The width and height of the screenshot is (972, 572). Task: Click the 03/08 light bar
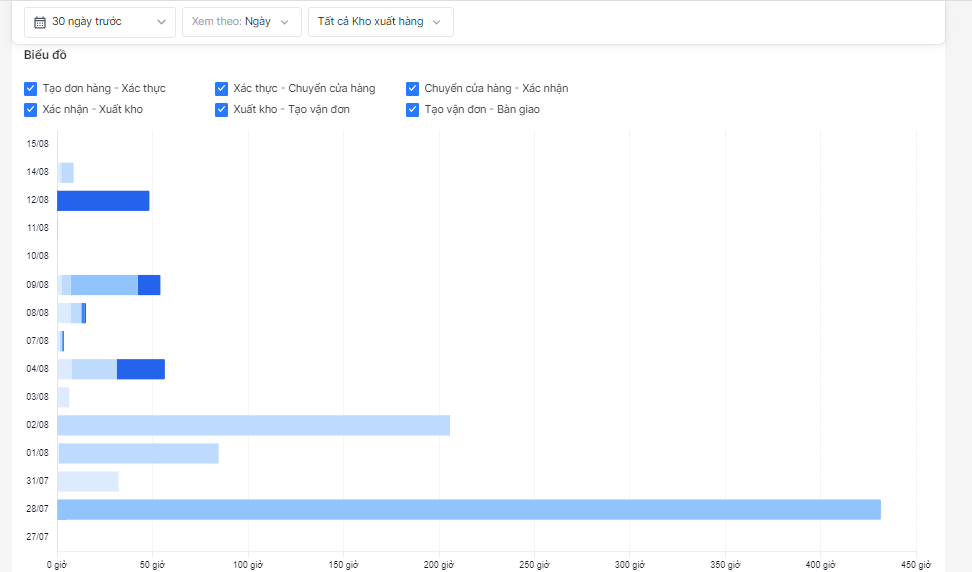coord(63,397)
